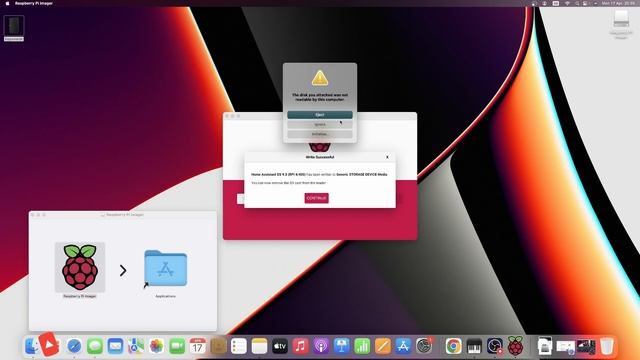Click the Applications folder shortcut in installer window
Image resolution: width=640 pixels, height=360 pixels.
[x=165, y=268]
